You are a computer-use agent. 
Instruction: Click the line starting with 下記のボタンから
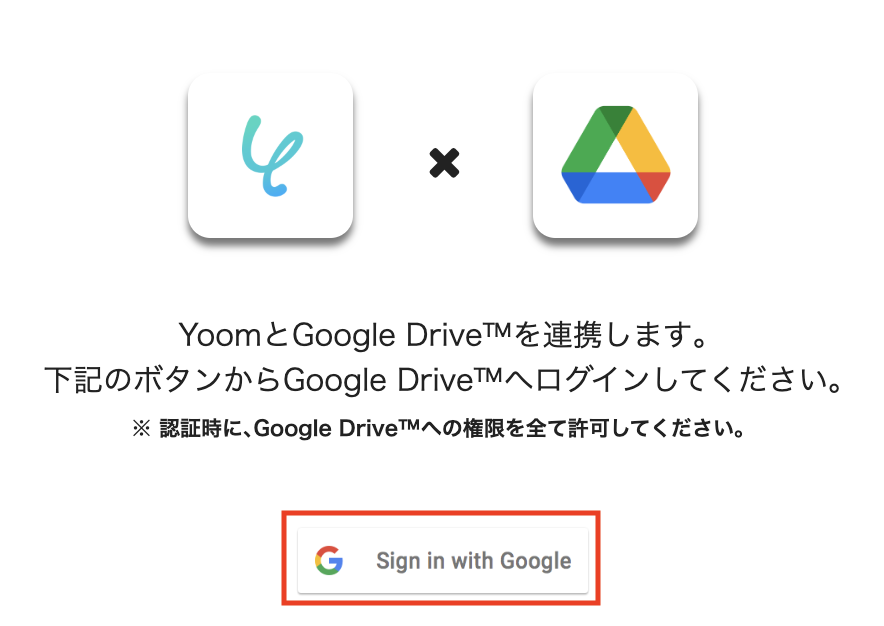[x=444, y=380]
